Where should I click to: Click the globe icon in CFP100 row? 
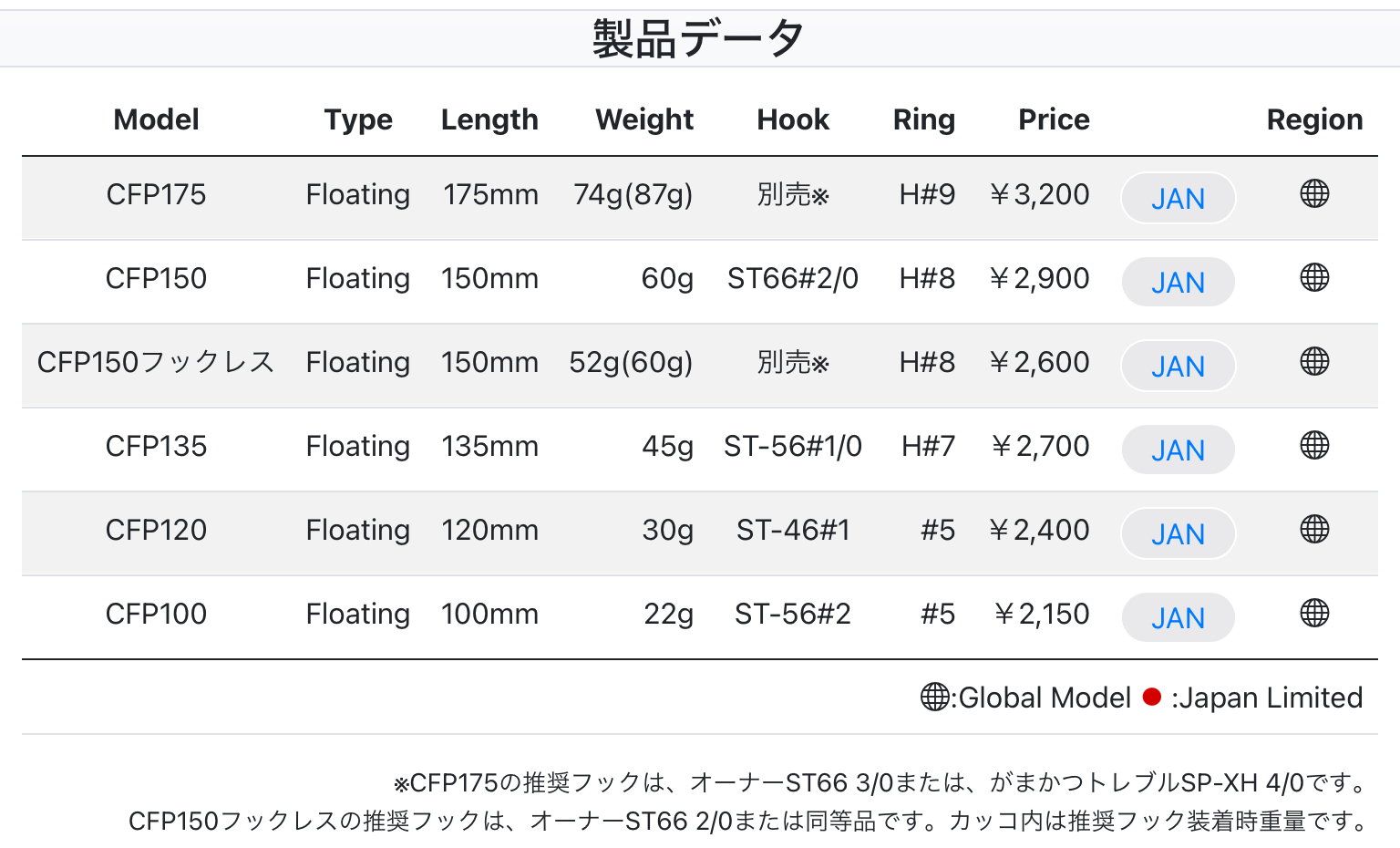pyautogui.click(x=1314, y=614)
